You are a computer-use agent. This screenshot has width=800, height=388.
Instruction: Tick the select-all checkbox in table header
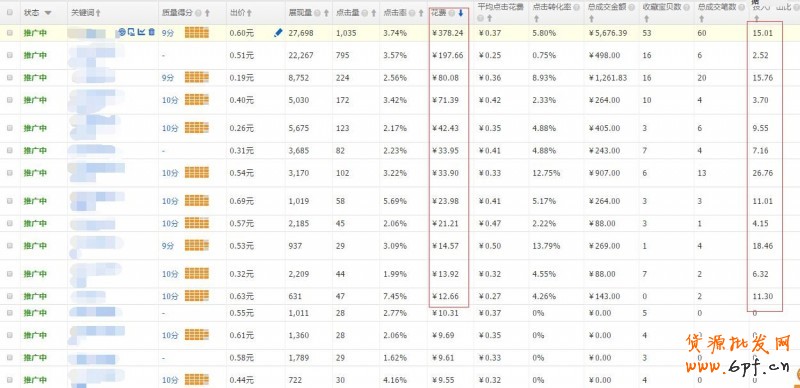(10, 12)
